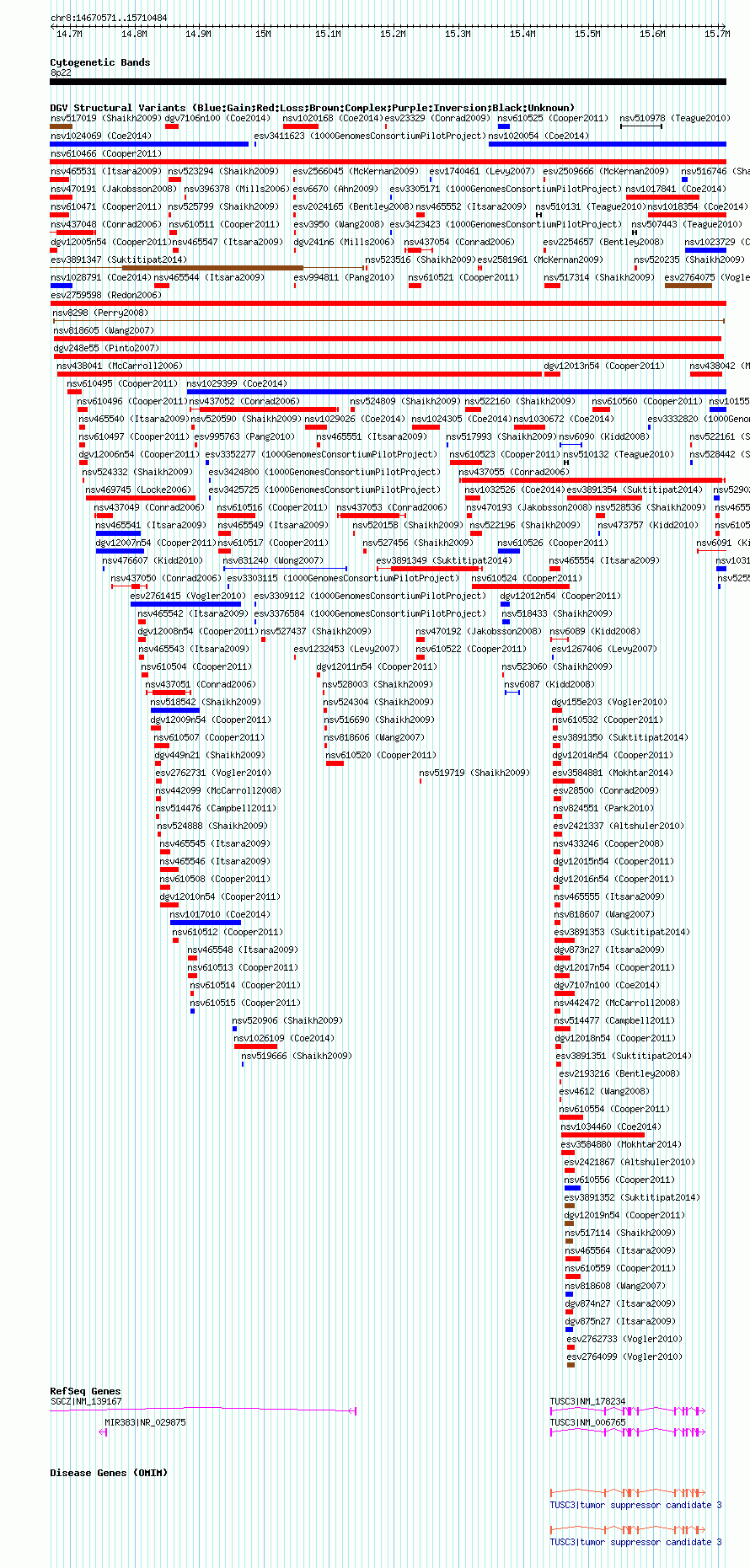Open the Disease Genes (OMIM) track title
Image resolution: width=750 pixels, height=1568 pixels.
click(x=109, y=1473)
